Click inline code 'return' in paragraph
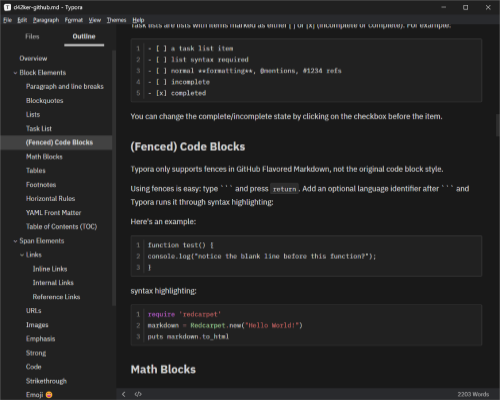500x400 pixels. [x=284, y=189]
